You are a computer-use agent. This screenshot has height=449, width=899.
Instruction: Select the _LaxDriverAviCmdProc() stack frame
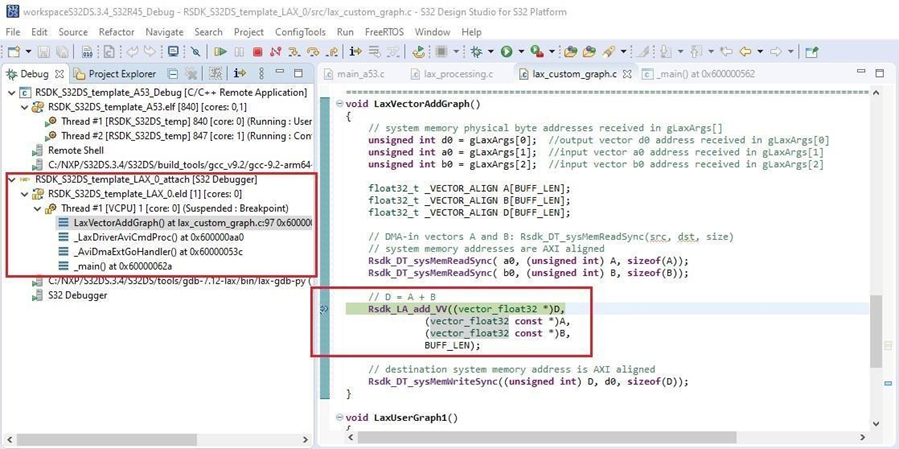point(152,237)
